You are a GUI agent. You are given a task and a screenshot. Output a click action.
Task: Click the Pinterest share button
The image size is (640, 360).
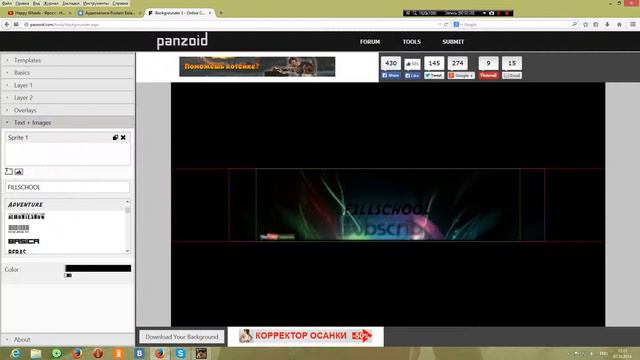[489, 76]
